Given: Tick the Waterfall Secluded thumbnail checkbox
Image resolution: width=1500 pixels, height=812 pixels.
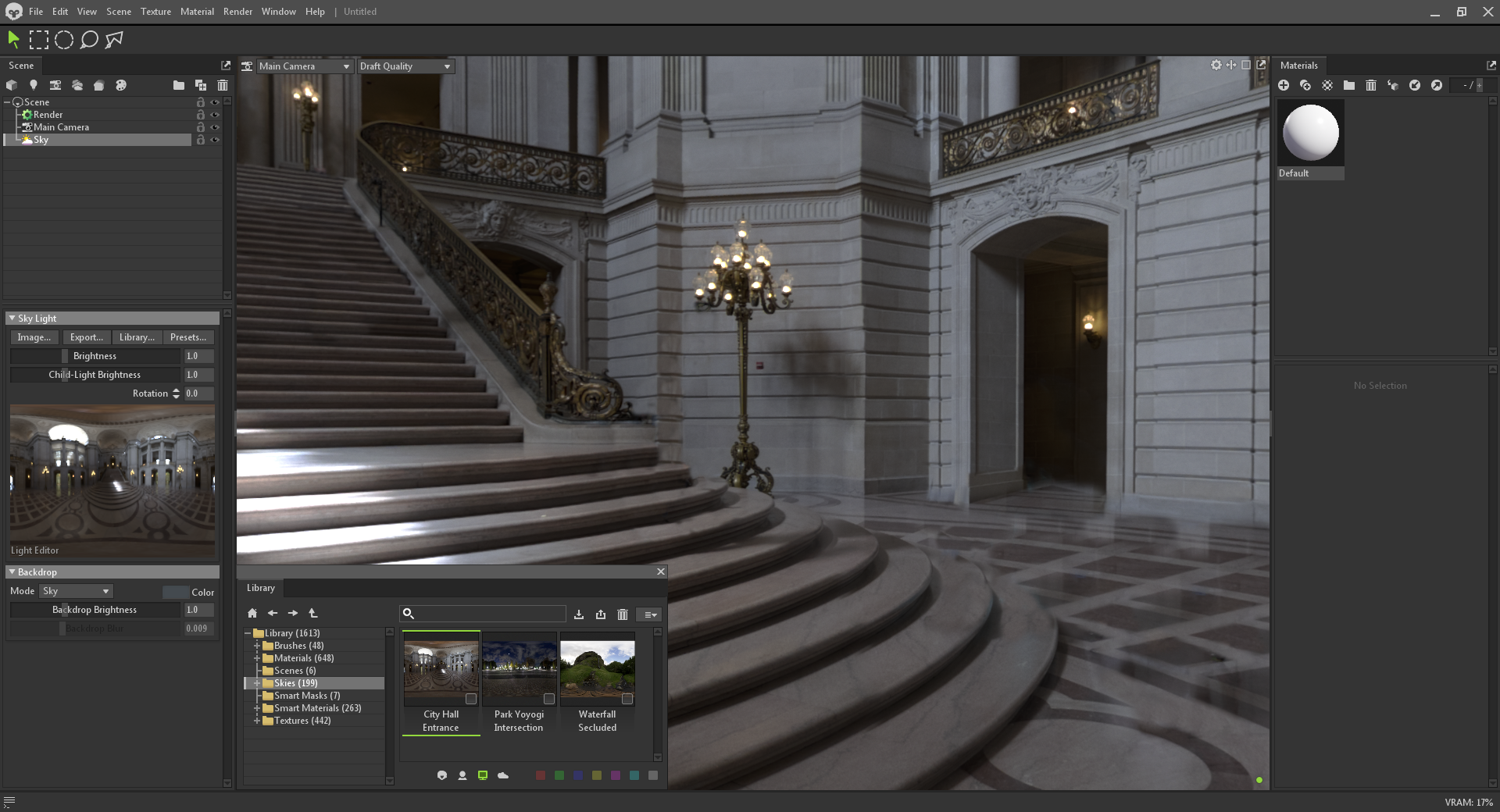Looking at the screenshot, I should 627,699.
